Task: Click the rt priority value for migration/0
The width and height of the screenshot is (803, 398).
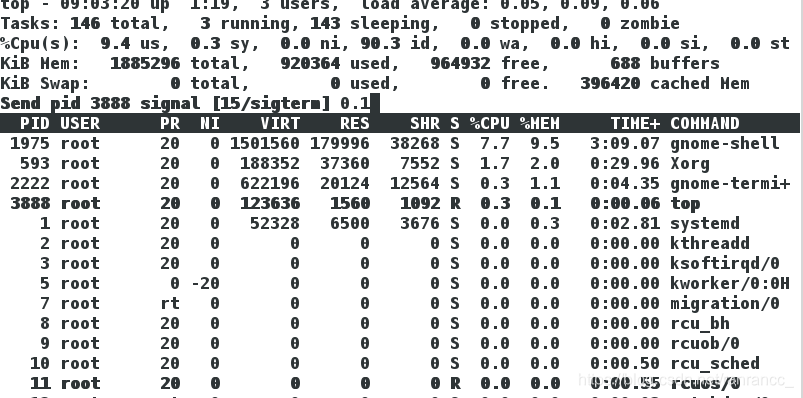Action: [170, 304]
